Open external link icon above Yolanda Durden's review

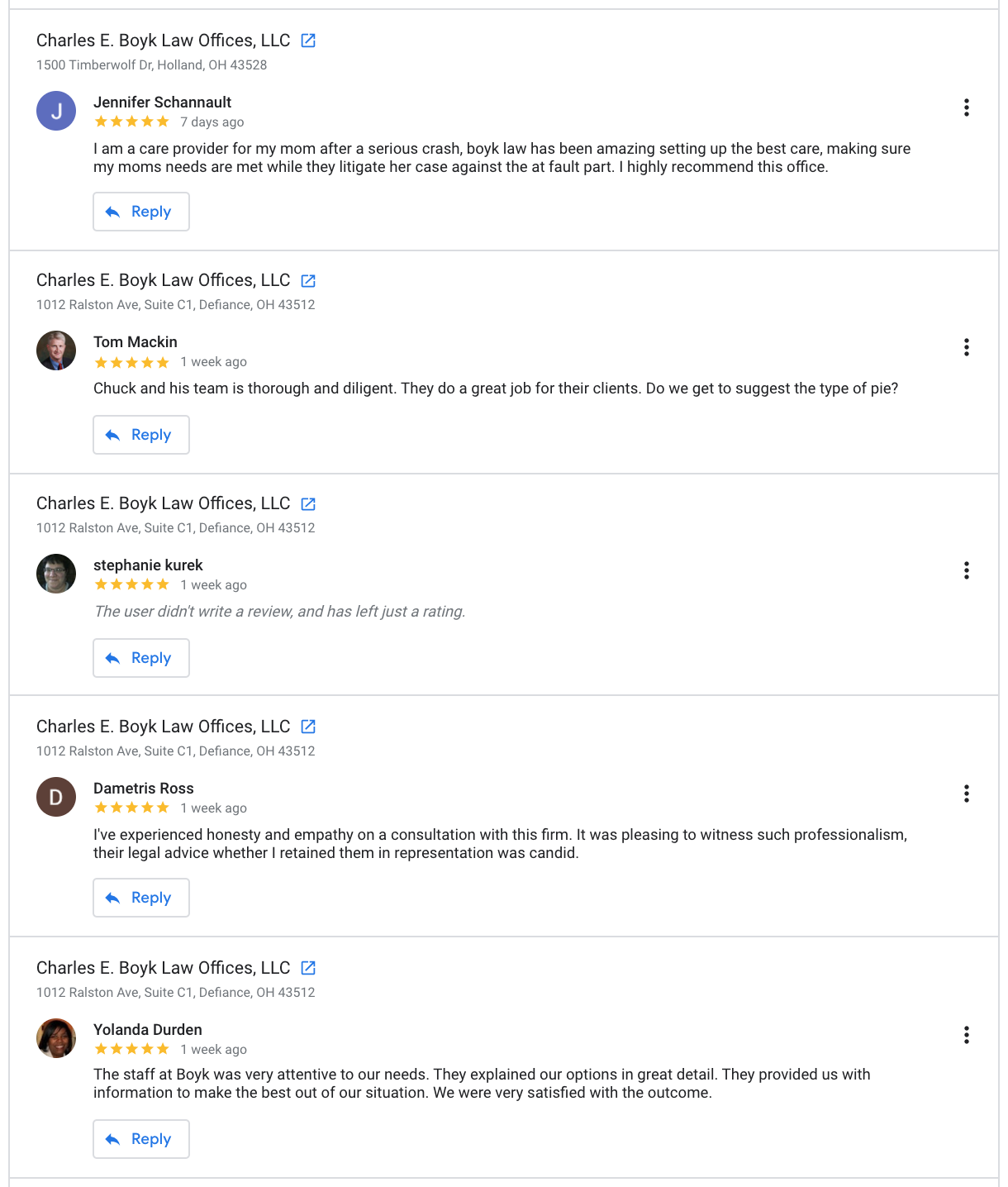point(308,968)
